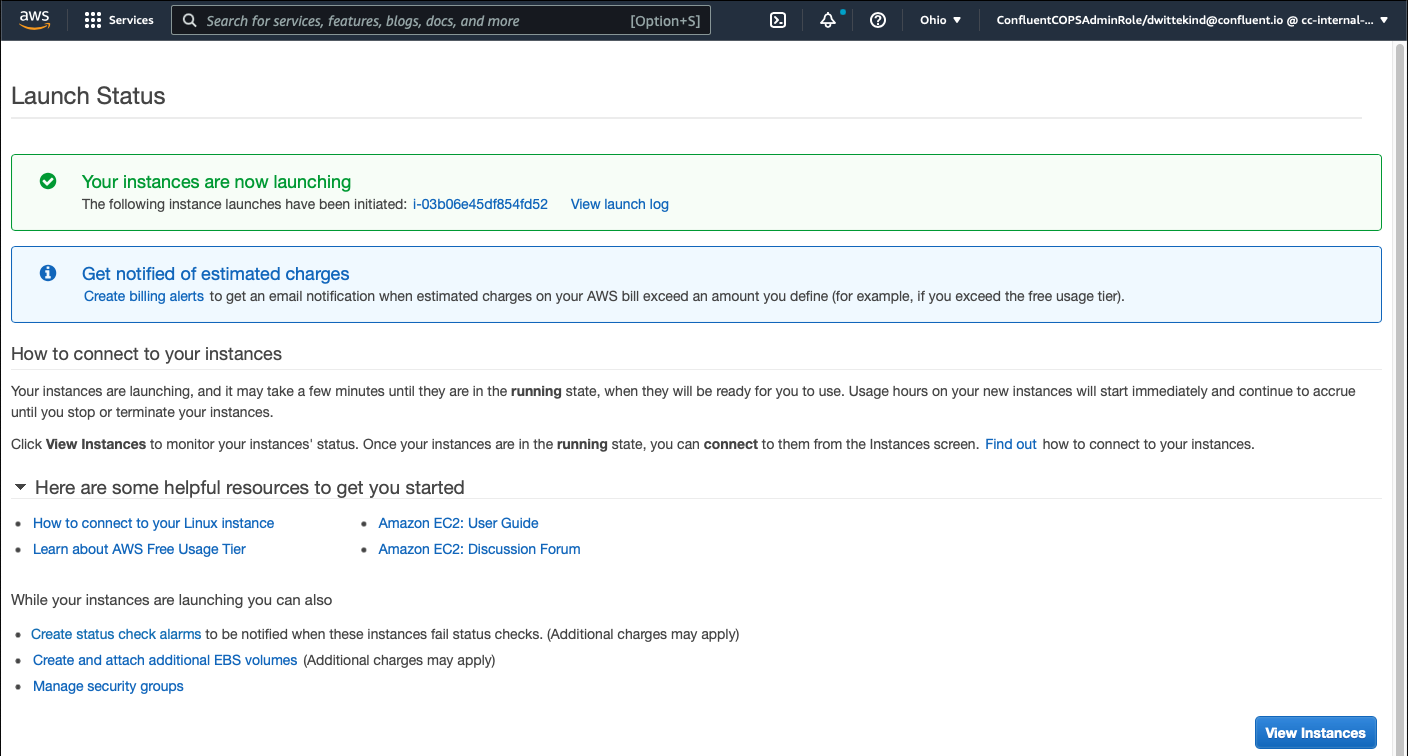This screenshot has height=756, width=1408.
Task: Open the Services grid menu
Action: [119, 20]
